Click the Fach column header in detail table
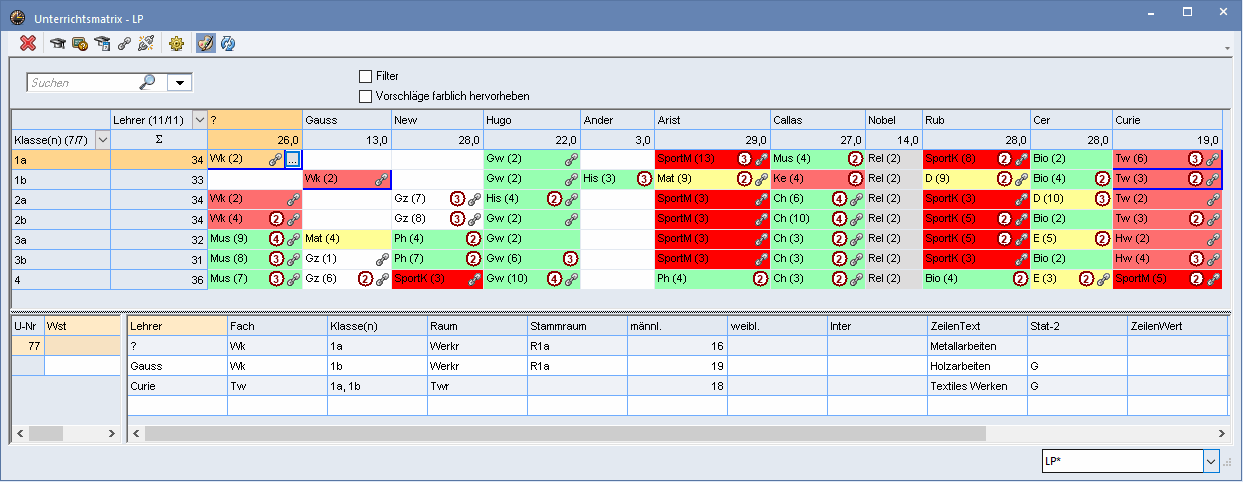 [277, 325]
